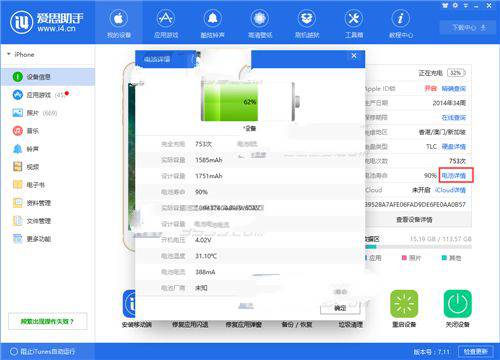
Task: Click the 重启设备 restart icon
Action: click(x=404, y=304)
